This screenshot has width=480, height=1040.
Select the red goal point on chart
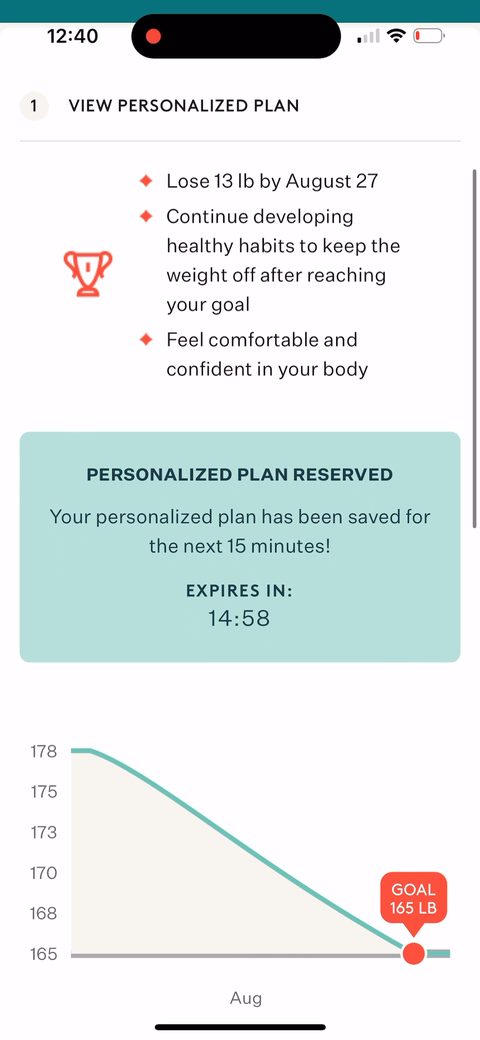(414, 954)
